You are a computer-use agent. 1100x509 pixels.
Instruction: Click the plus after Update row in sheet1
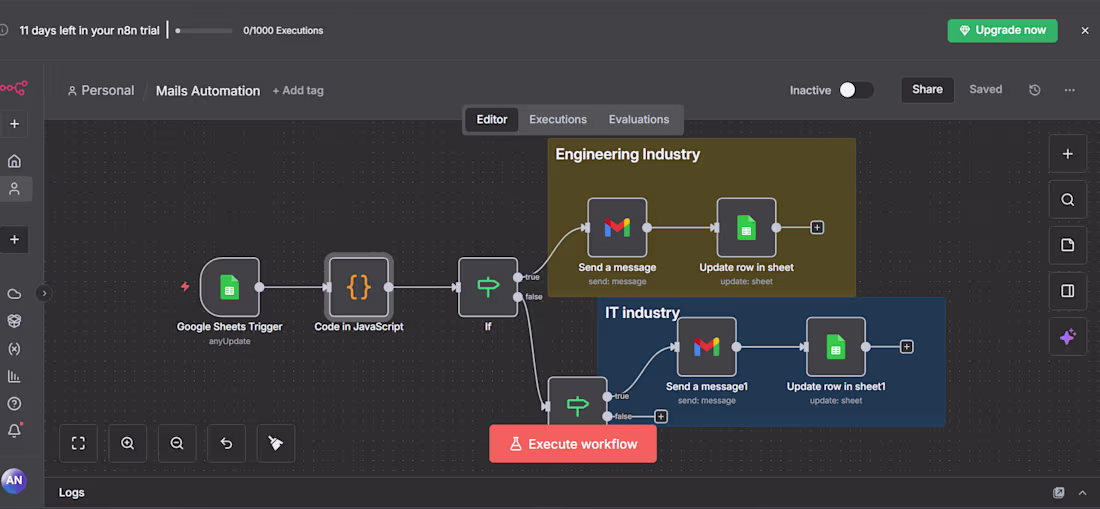point(906,346)
